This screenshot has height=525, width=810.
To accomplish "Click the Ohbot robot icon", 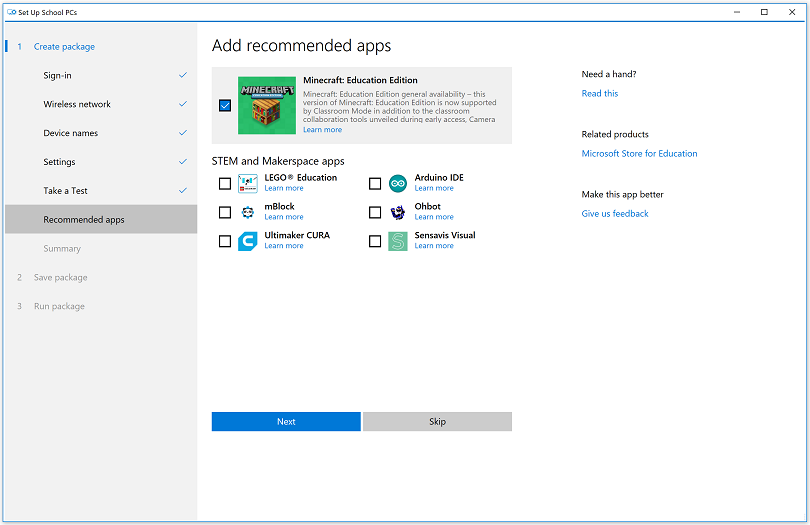I will click(x=398, y=212).
